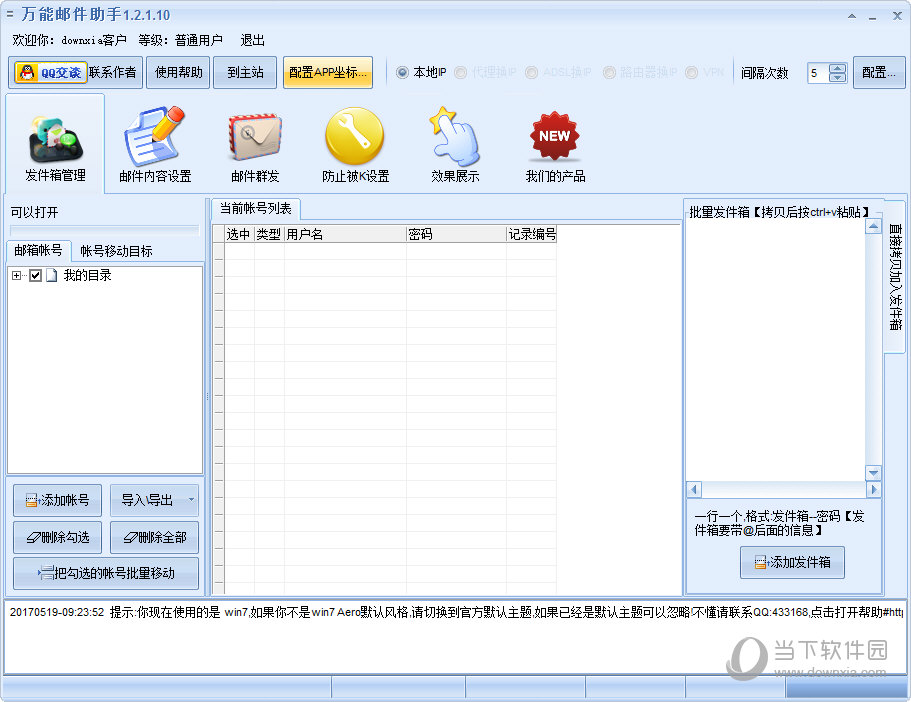Screen dimensions: 911x702
Task: Click the 间隔次数 number input field
Action: 818,73
